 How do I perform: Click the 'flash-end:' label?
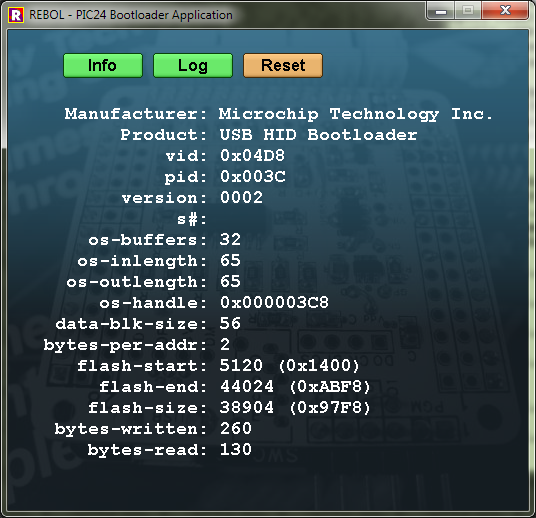tap(153, 387)
